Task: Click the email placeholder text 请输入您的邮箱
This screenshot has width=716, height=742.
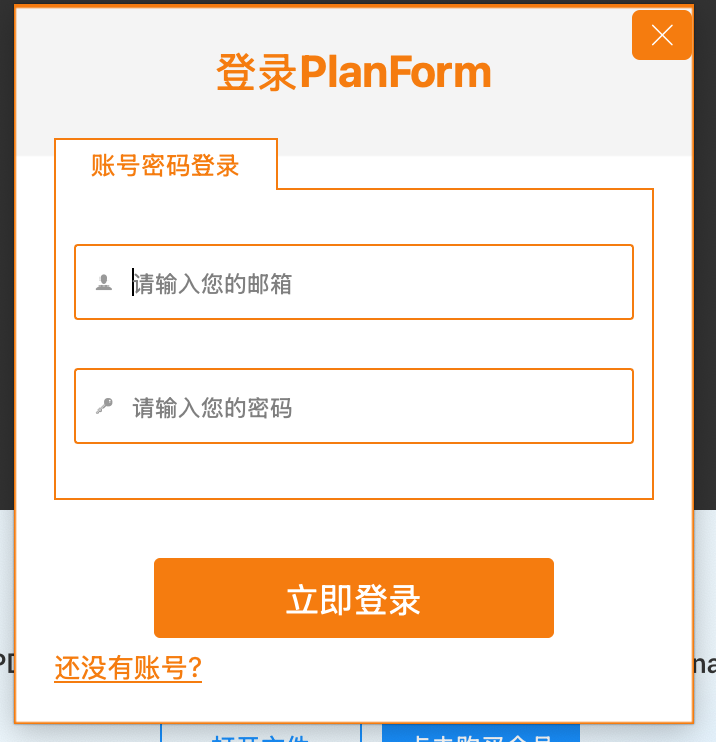Action: tap(212, 283)
